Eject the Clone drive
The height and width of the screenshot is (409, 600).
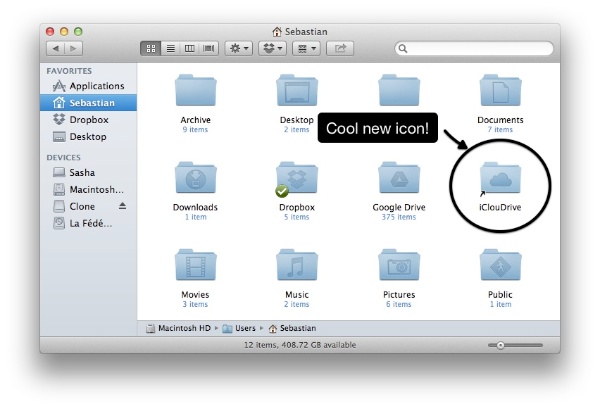122,206
